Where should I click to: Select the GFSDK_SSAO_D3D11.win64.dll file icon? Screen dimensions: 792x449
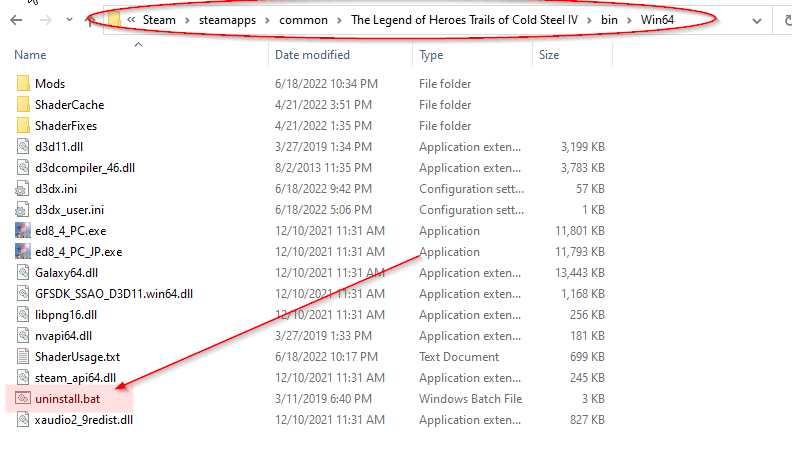point(23,293)
